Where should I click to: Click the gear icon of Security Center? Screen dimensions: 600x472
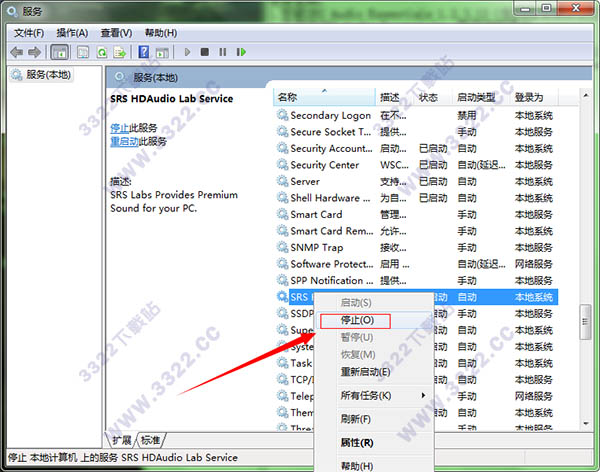tap(282, 165)
